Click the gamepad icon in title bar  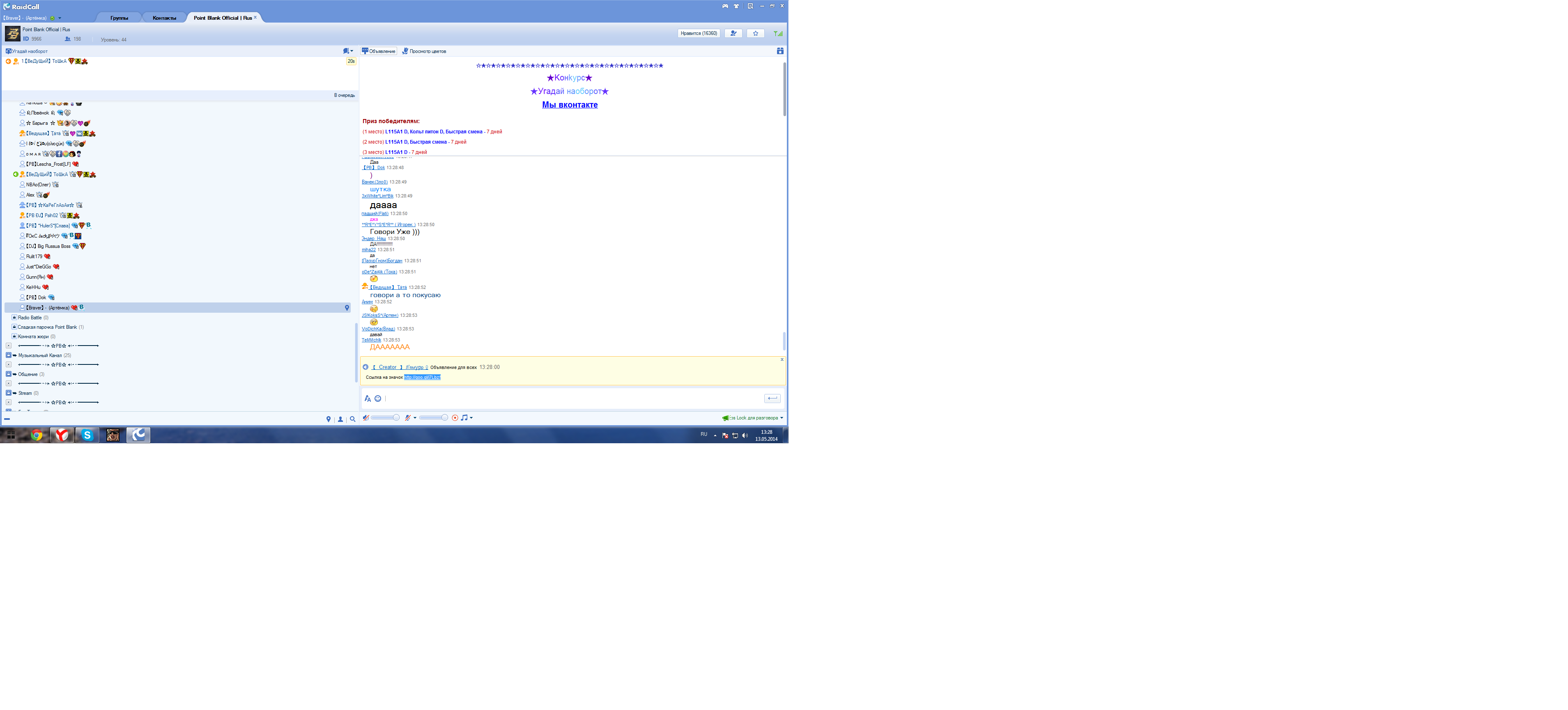coord(725,6)
